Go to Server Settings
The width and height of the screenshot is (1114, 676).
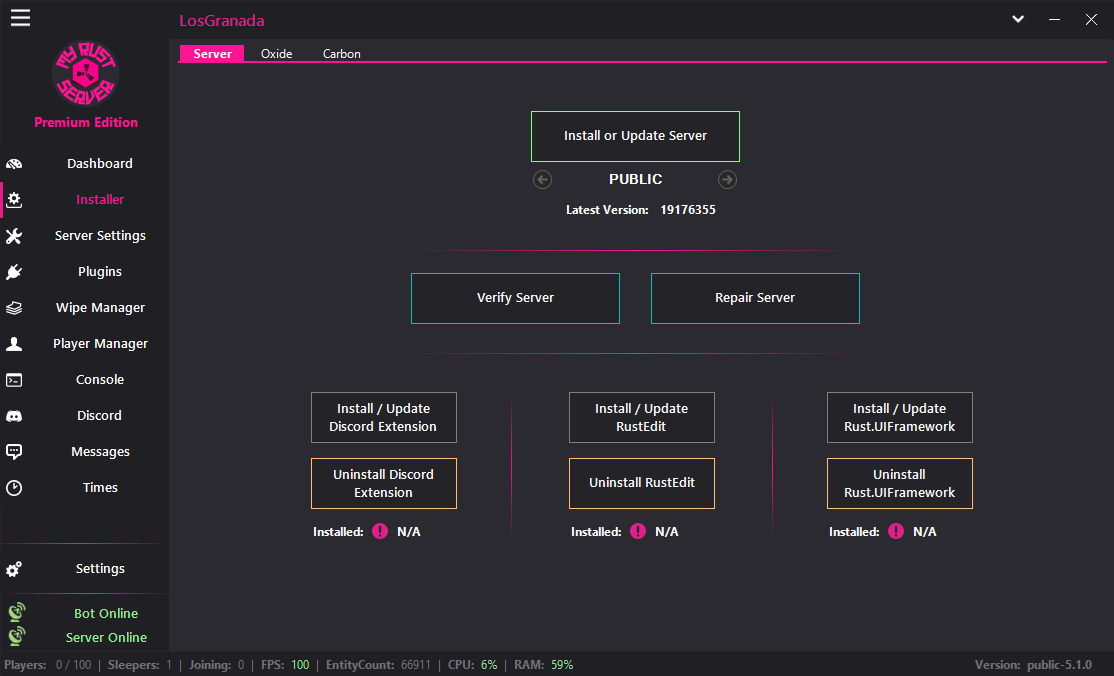coord(100,235)
